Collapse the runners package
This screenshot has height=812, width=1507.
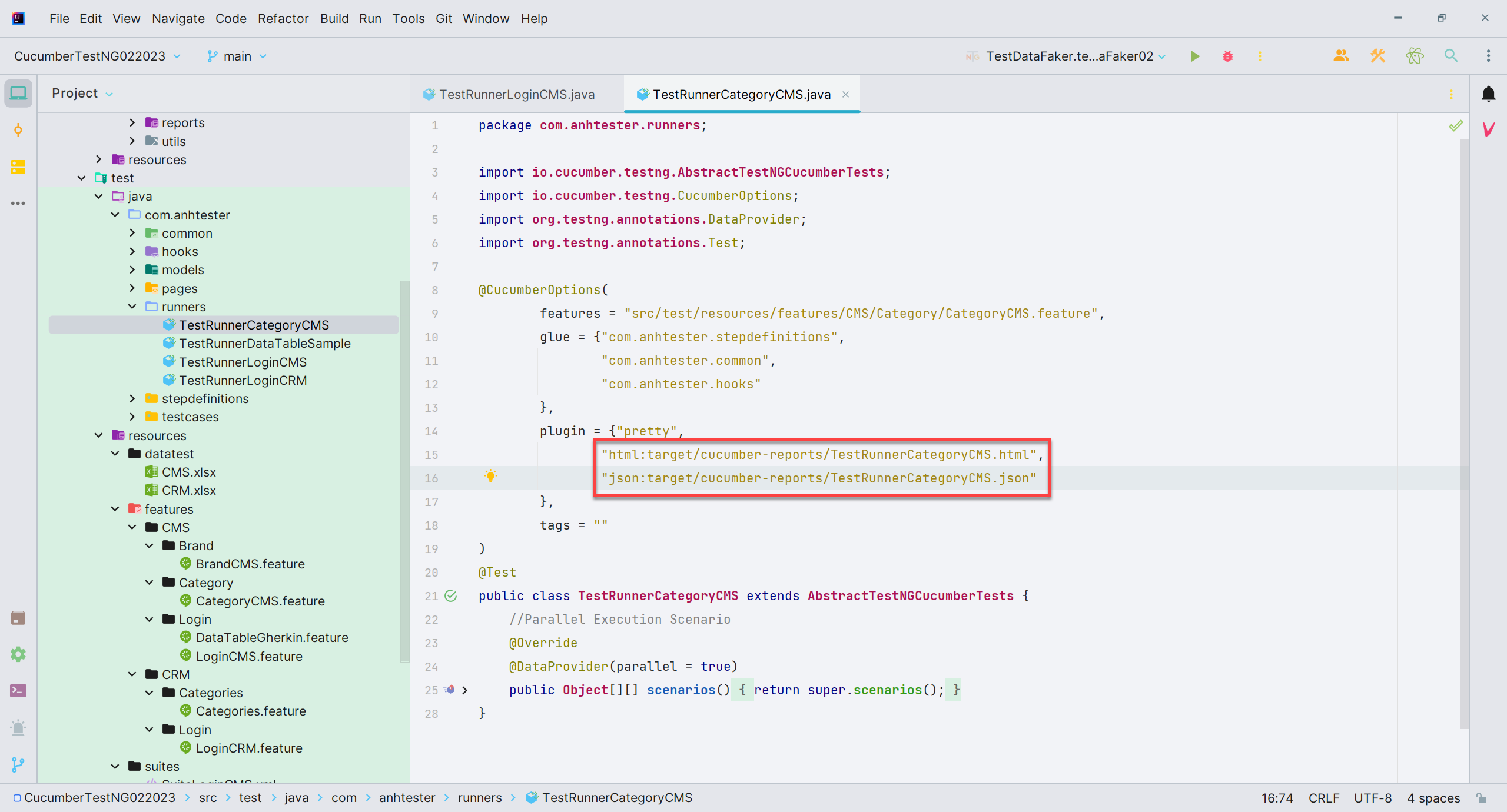pos(132,307)
